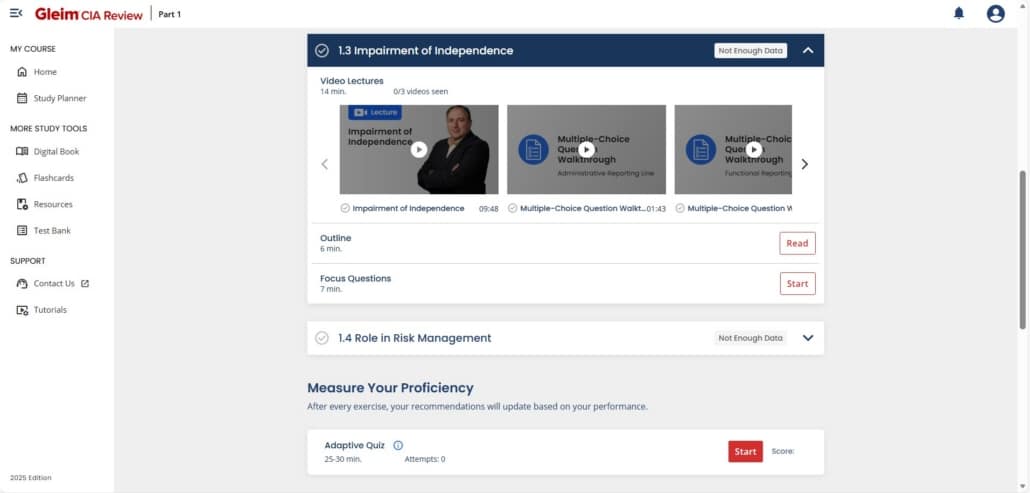The height and width of the screenshot is (493, 1030).
Task: Click the 1.4 Role in Risk Management title
Action: pyautogui.click(x=414, y=338)
